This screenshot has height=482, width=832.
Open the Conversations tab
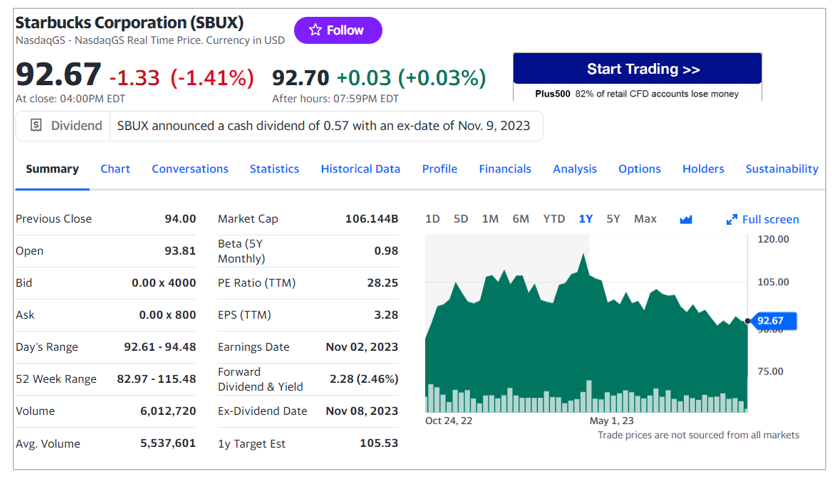[190, 169]
